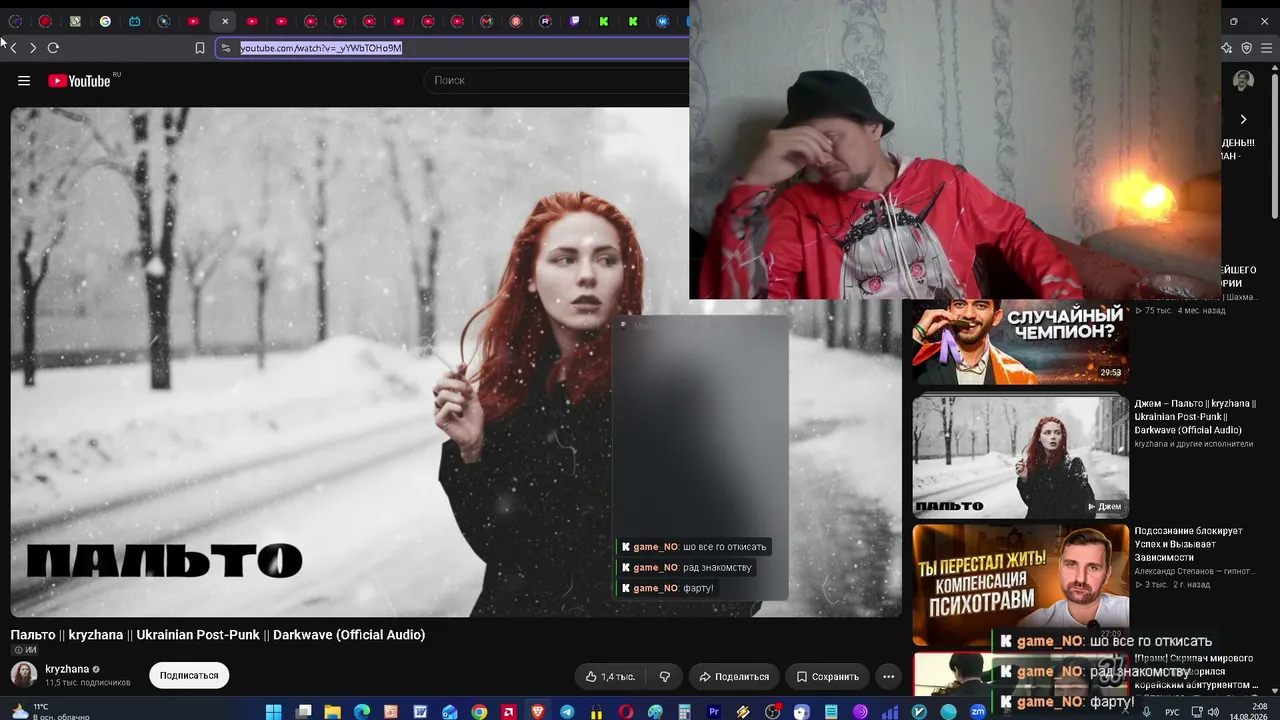Go forward in browser history
Viewport: 1280px width, 720px height.
[x=33, y=48]
